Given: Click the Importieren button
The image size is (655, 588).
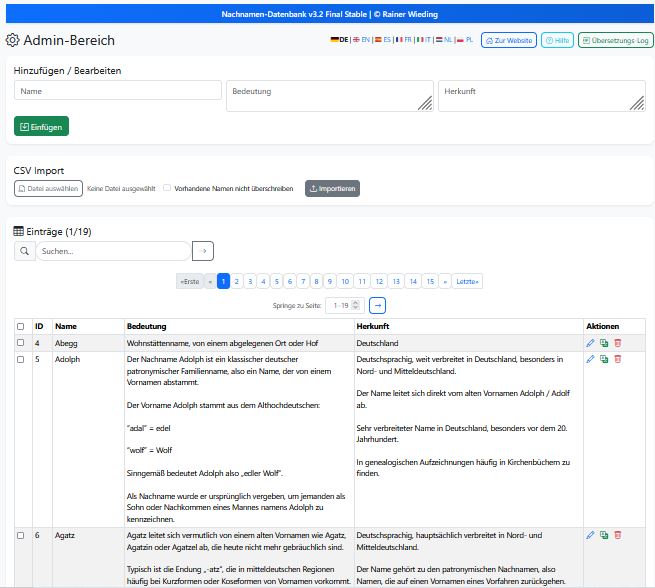Looking at the screenshot, I should pos(332,188).
